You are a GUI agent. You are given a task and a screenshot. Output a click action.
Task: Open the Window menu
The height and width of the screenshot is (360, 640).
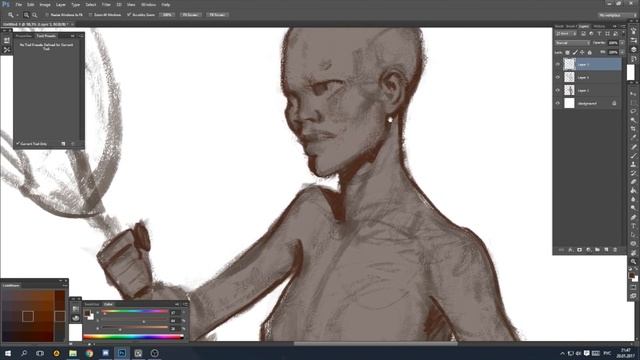[x=148, y=4]
